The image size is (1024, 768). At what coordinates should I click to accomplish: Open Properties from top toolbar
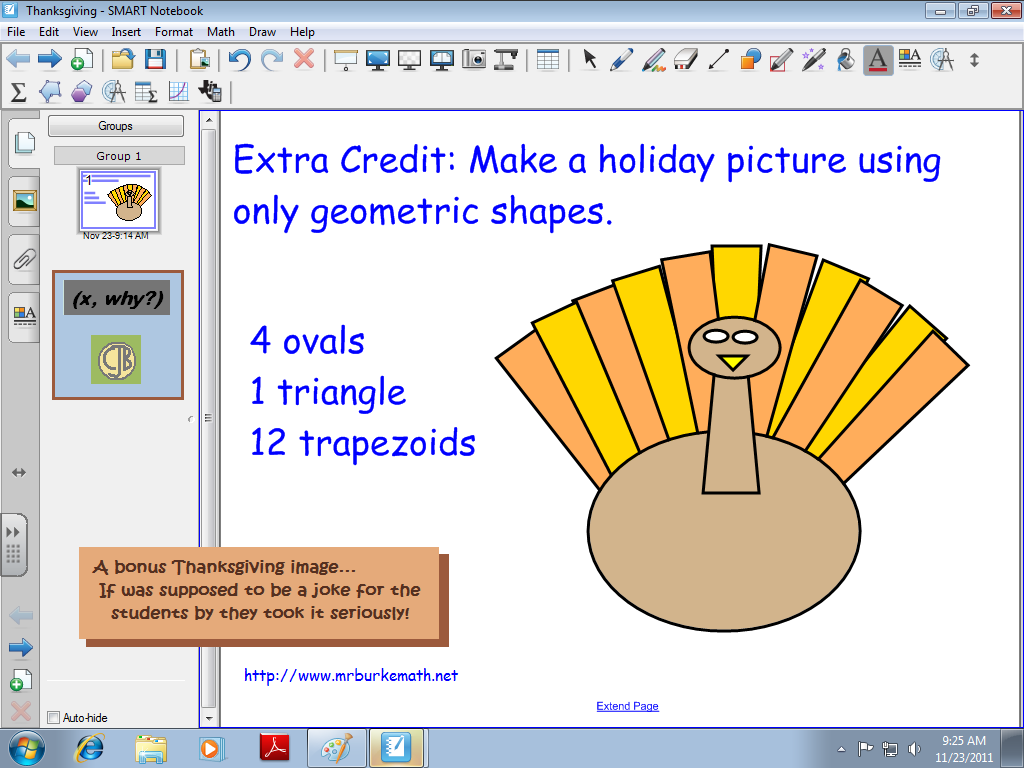[x=910, y=59]
